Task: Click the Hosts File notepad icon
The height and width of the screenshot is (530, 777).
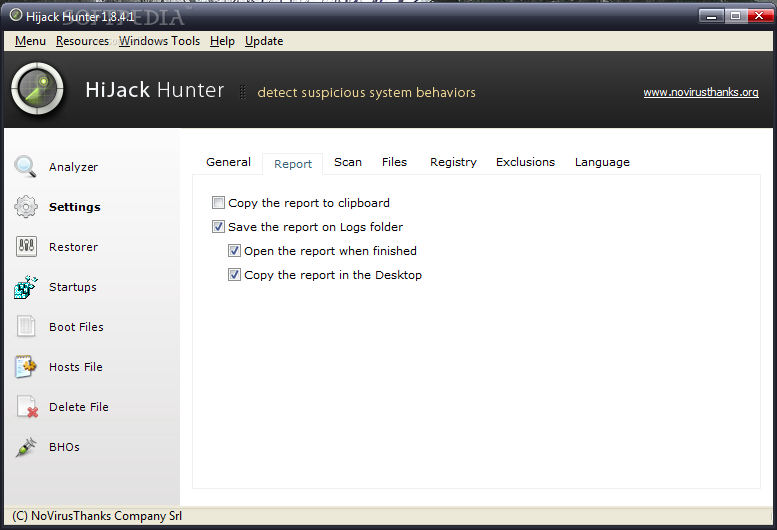Action: 26,367
